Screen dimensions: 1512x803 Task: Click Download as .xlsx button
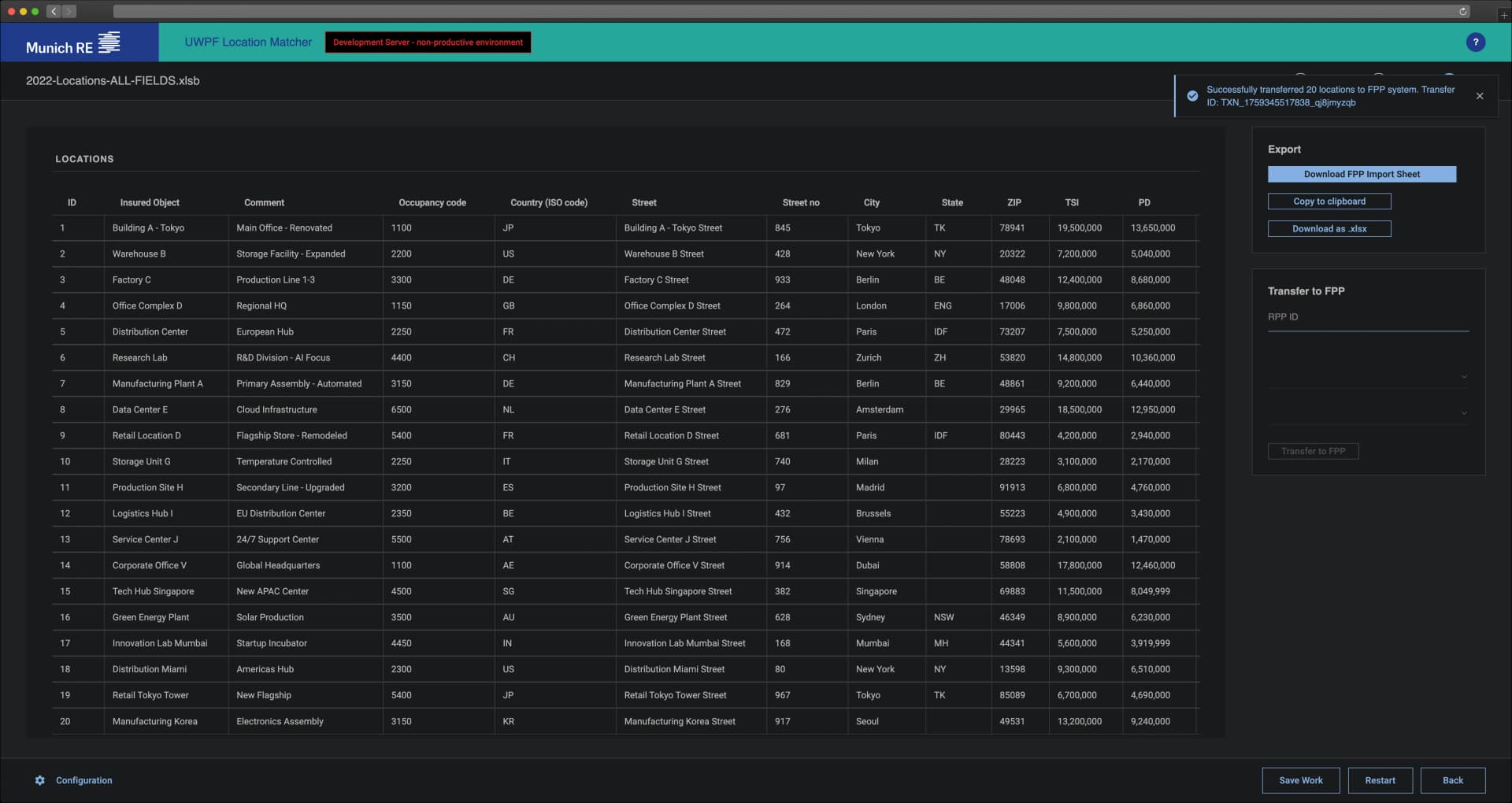point(1329,229)
